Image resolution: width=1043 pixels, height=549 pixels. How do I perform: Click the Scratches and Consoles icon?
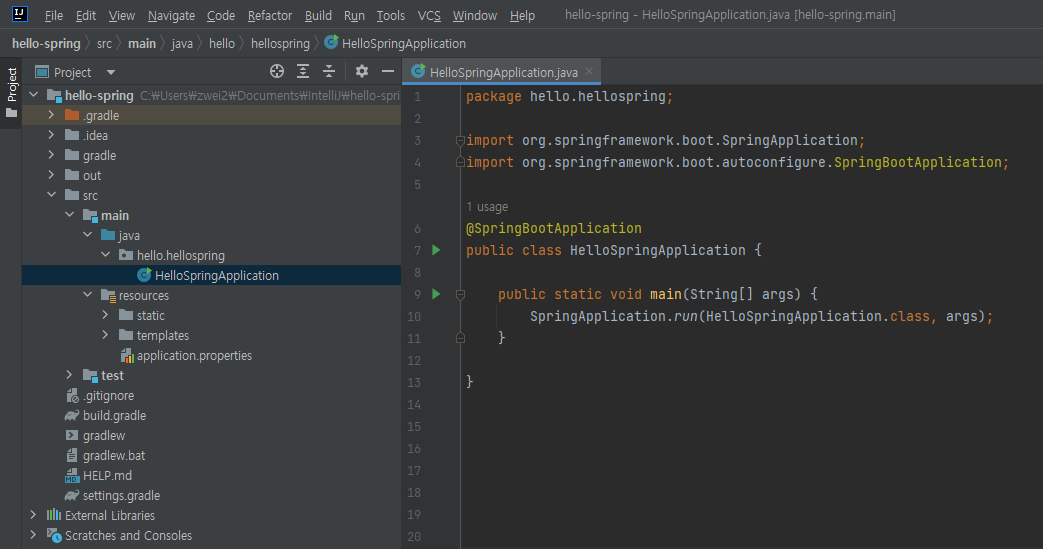tap(54, 535)
